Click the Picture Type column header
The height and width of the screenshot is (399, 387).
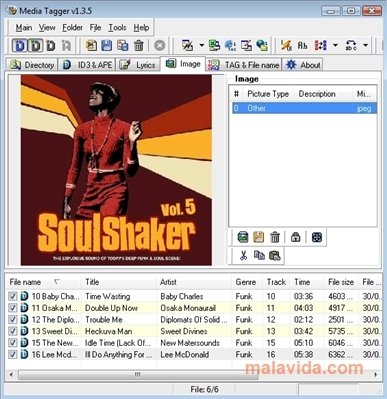(x=268, y=94)
